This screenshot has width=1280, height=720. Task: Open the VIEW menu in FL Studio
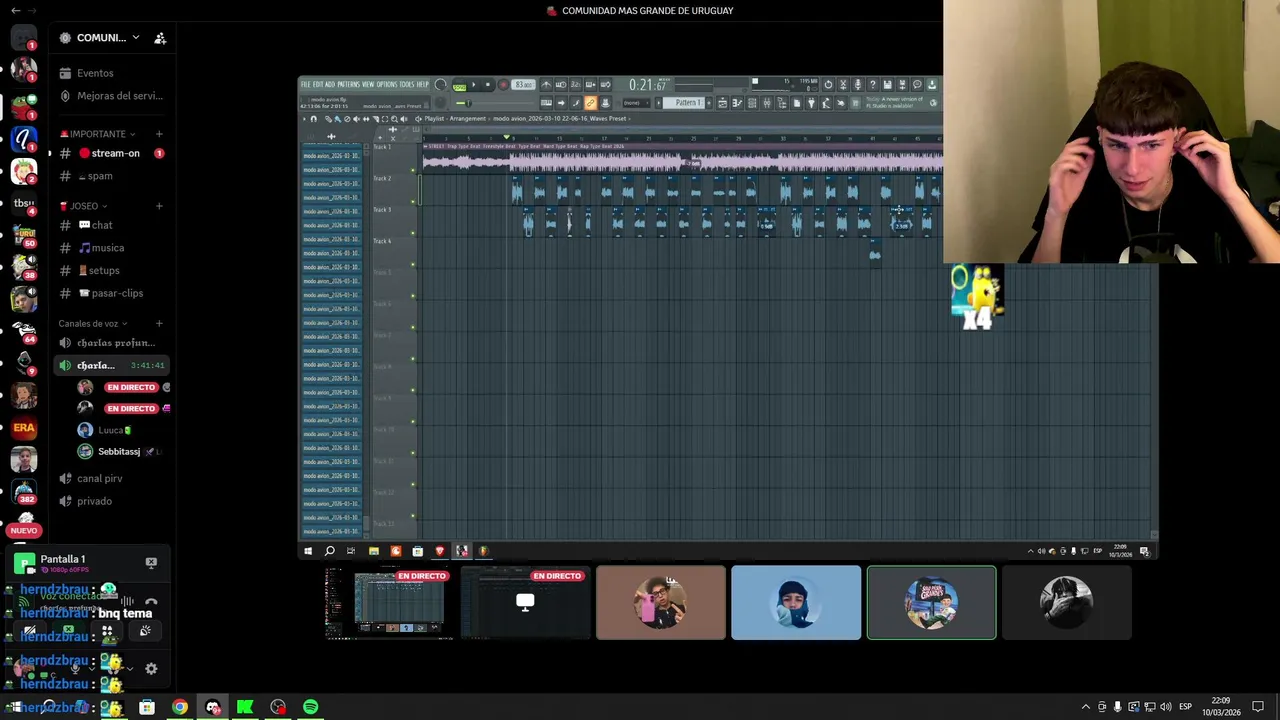368,84
